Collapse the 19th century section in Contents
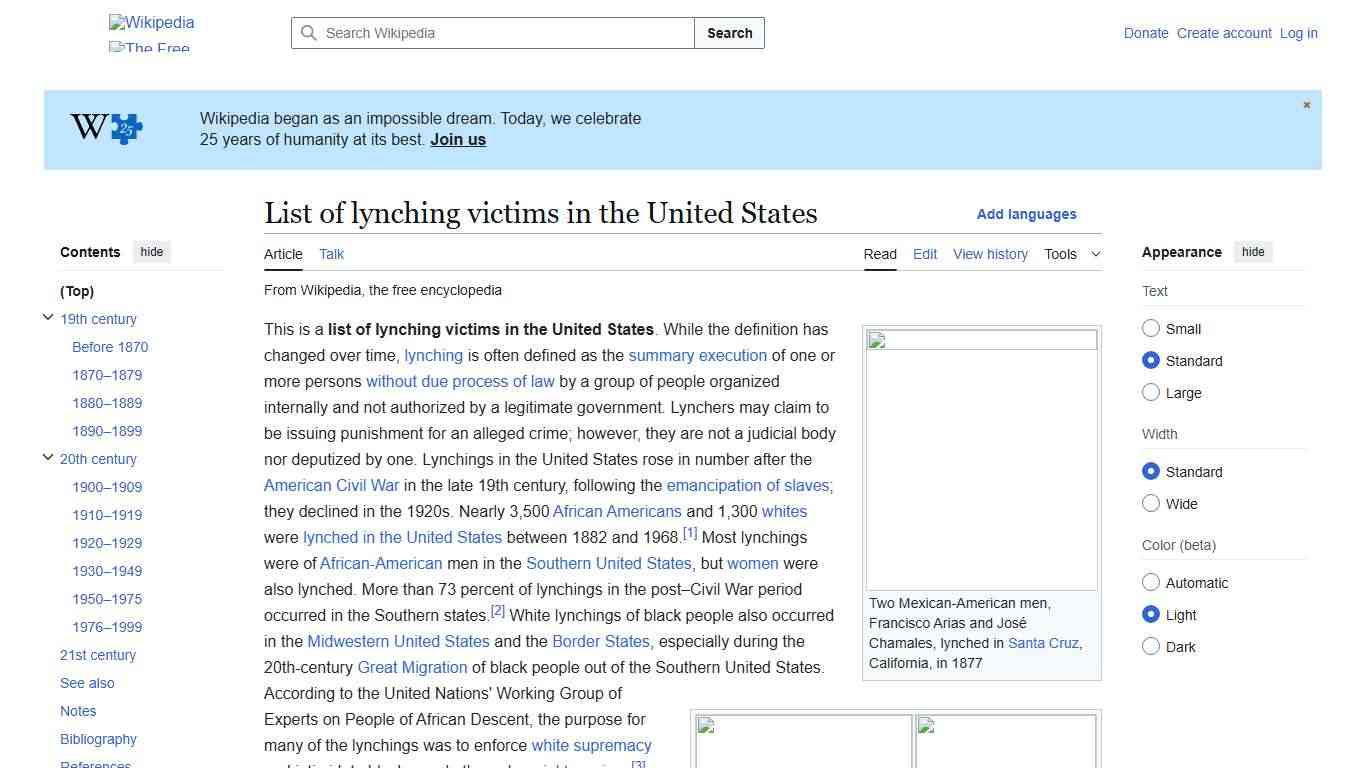The width and height of the screenshot is (1366, 768). 47,315
